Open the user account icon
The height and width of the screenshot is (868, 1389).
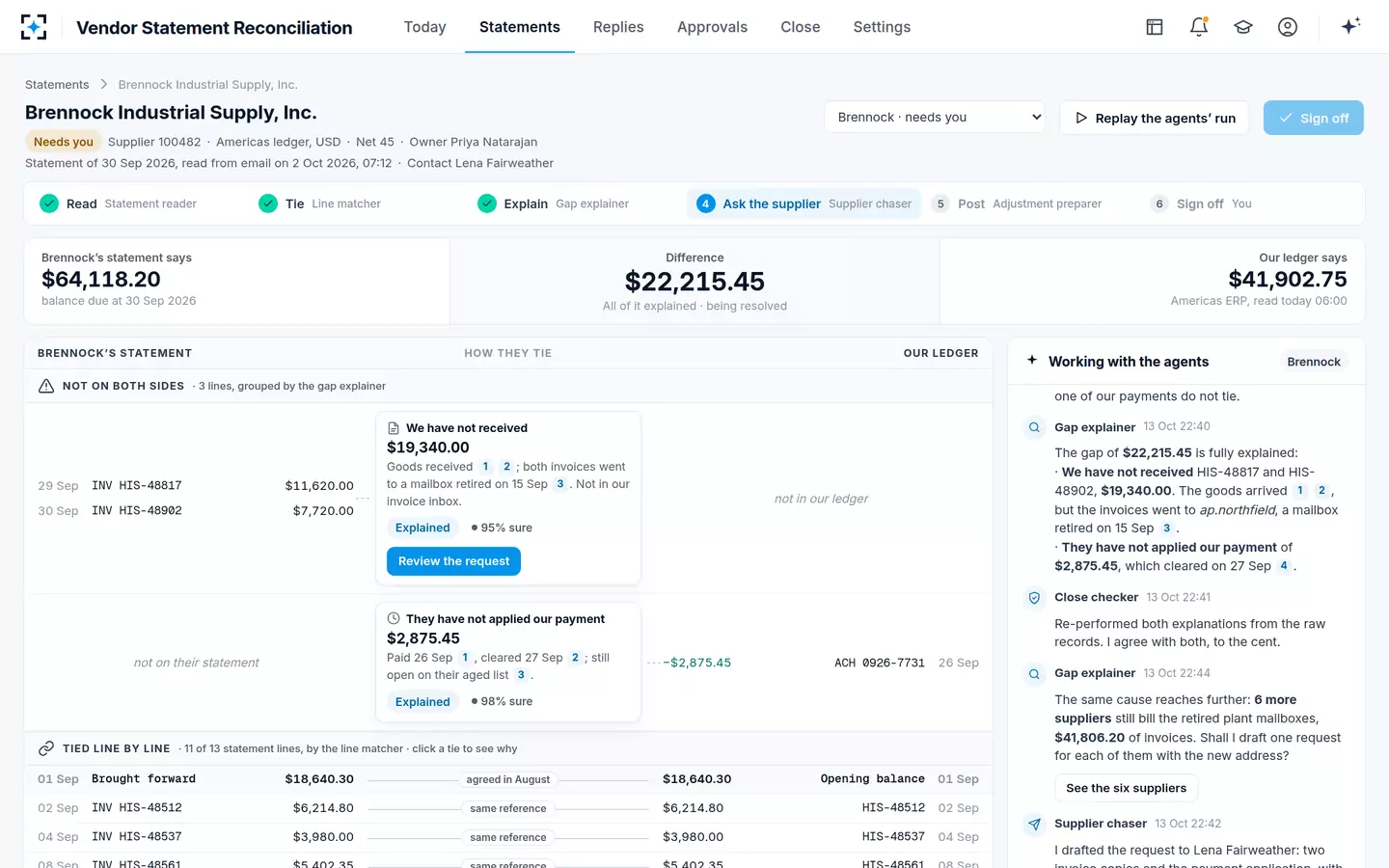(1288, 27)
